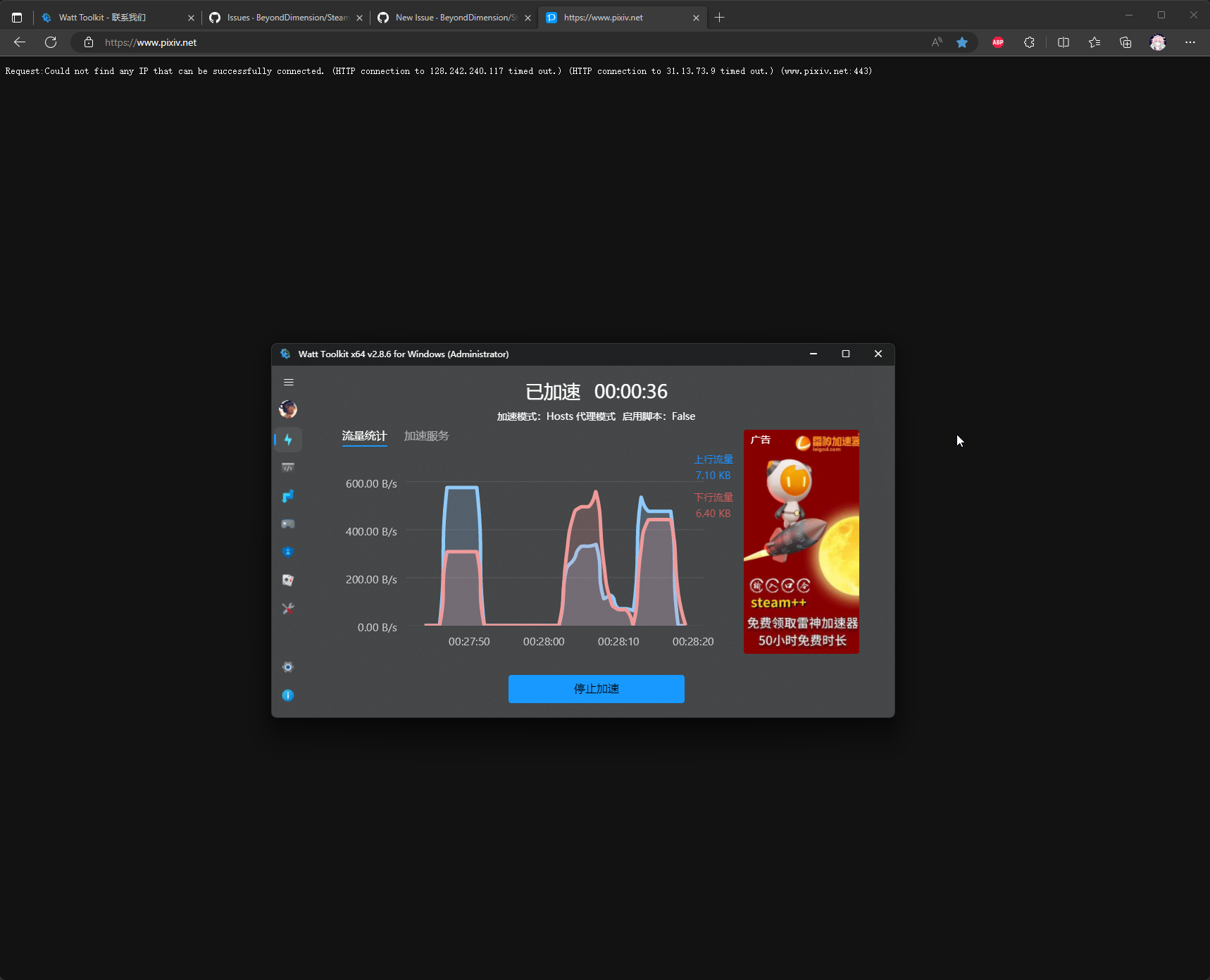
Task: Toggle the split screen browser view
Action: [x=1064, y=42]
